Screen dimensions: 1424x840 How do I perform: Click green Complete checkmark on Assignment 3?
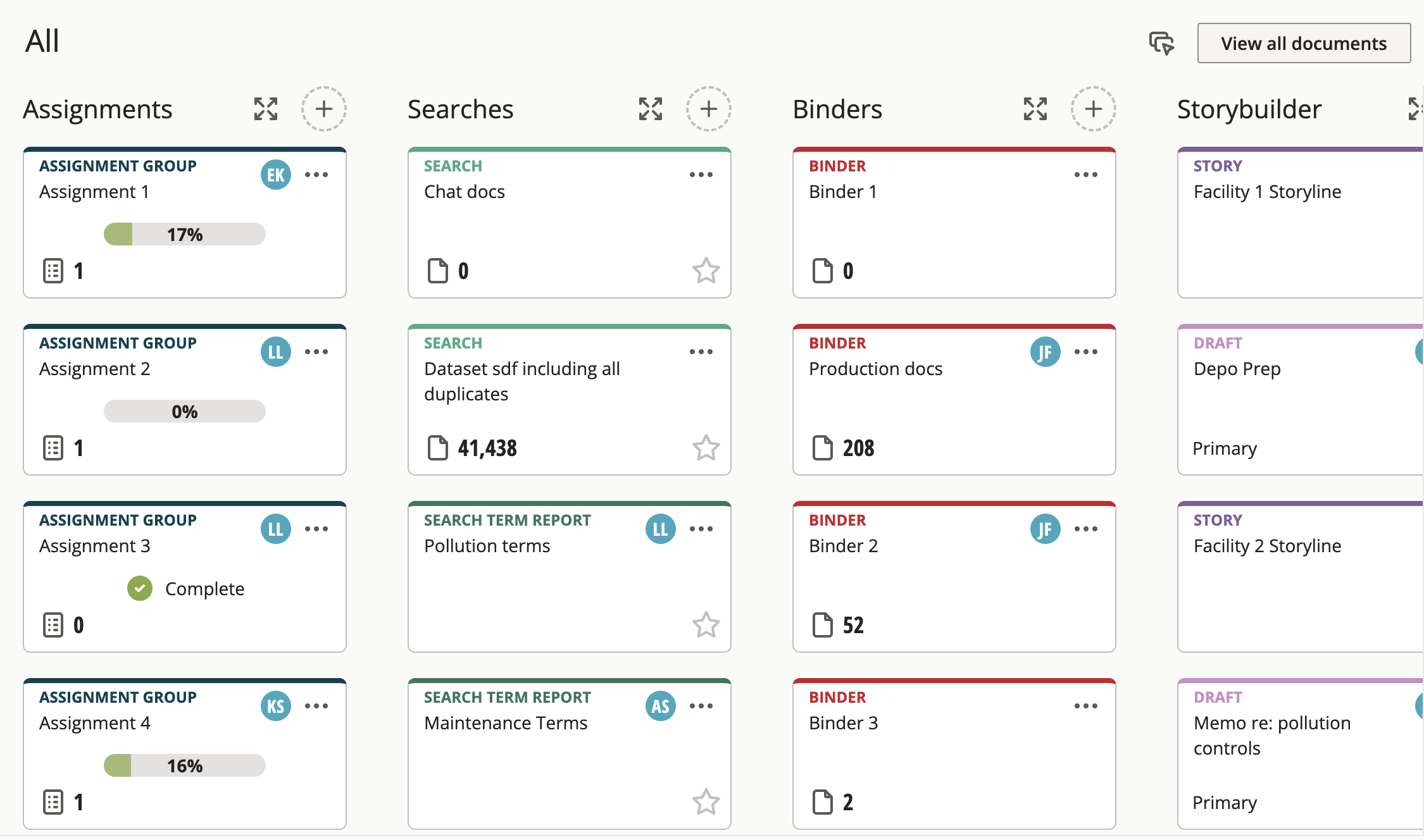pyautogui.click(x=140, y=588)
